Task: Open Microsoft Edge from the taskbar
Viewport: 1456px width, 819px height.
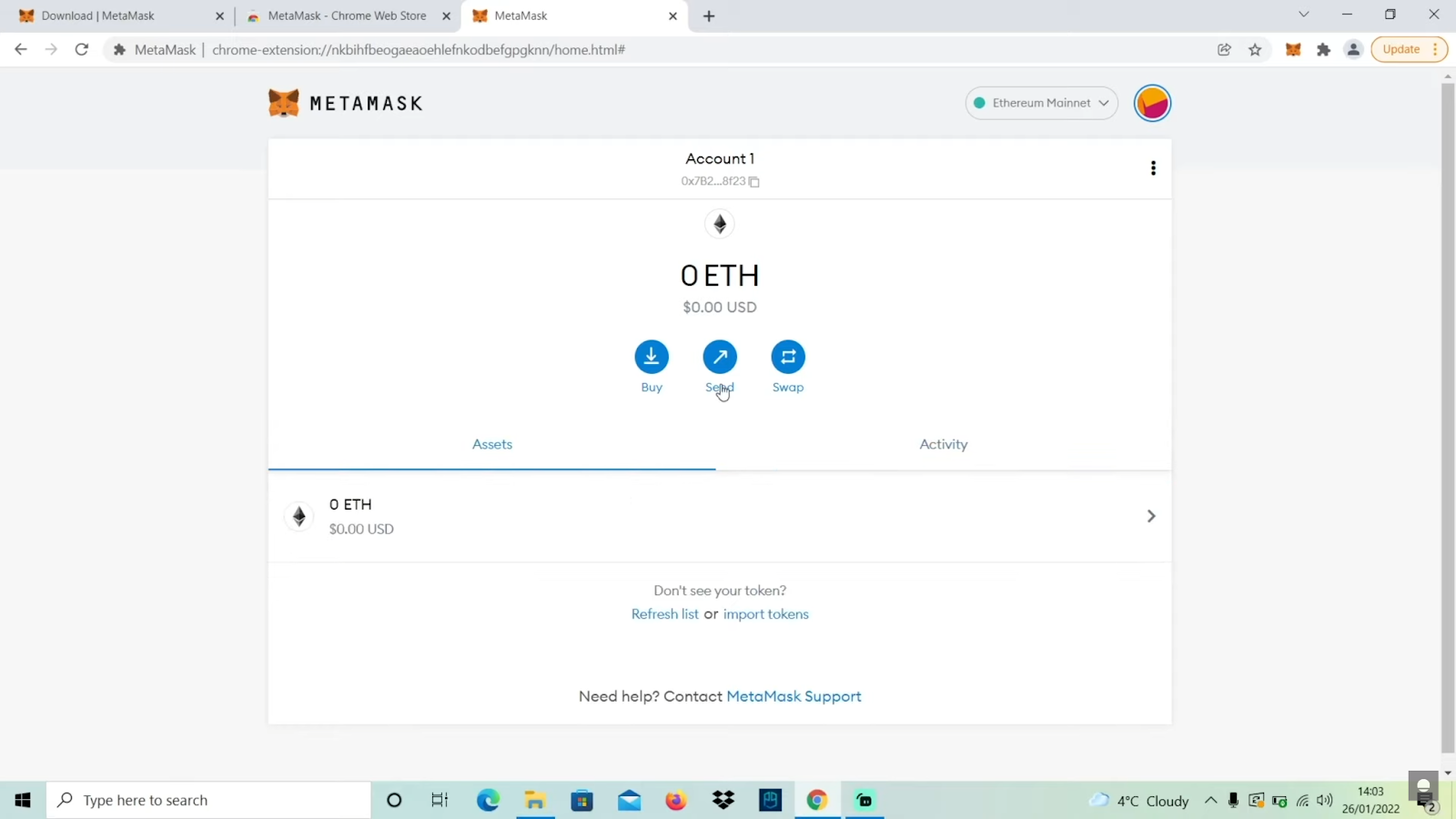Action: 488,800
